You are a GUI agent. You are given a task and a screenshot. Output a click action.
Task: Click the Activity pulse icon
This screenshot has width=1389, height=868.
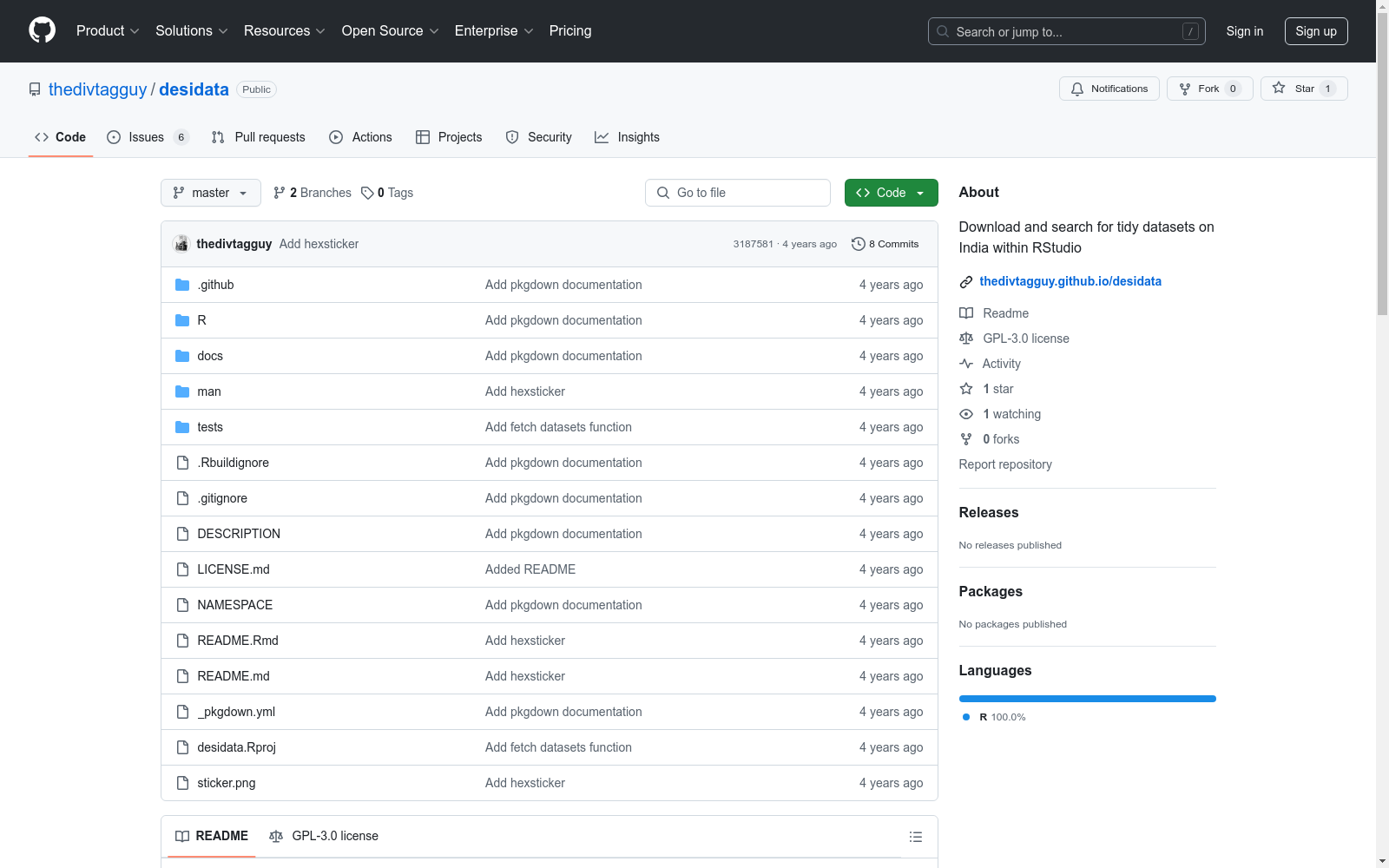pos(966,364)
